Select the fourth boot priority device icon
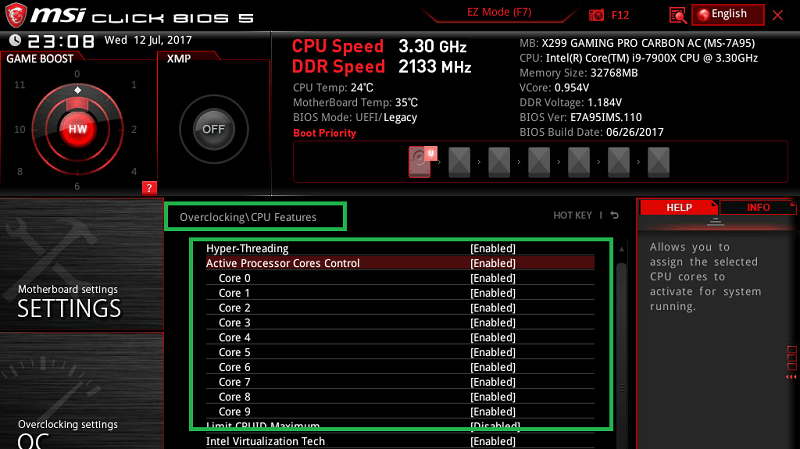The width and height of the screenshot is (800, 449). [x=539, y=162]
